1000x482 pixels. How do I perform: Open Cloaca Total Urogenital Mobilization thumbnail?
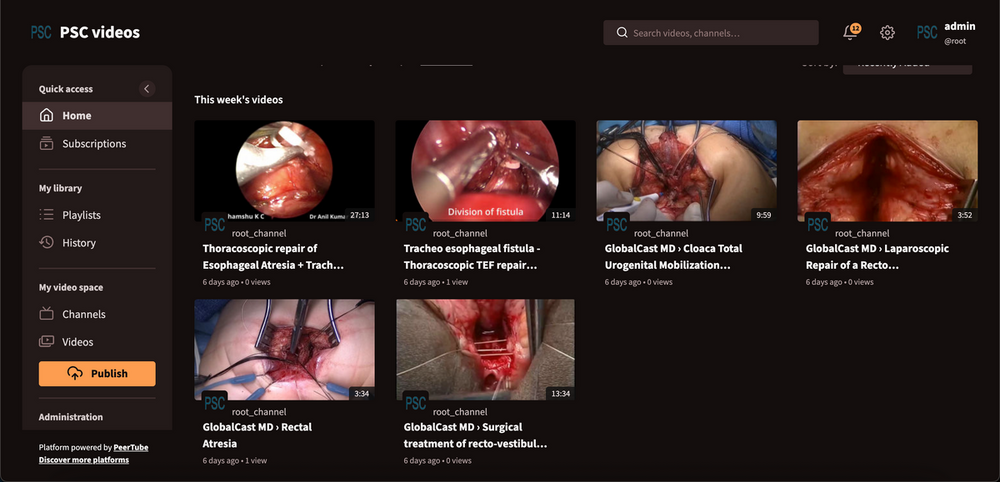(686, 171)
